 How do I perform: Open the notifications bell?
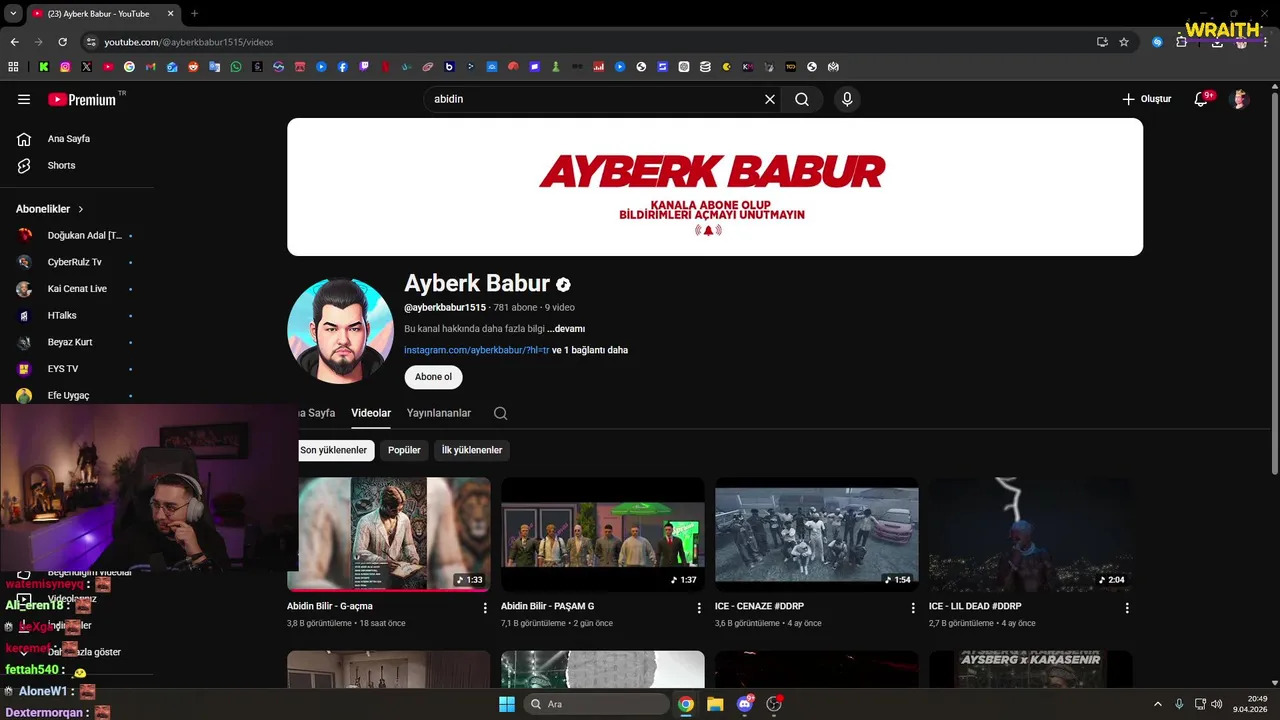(x=1202, y=99)
